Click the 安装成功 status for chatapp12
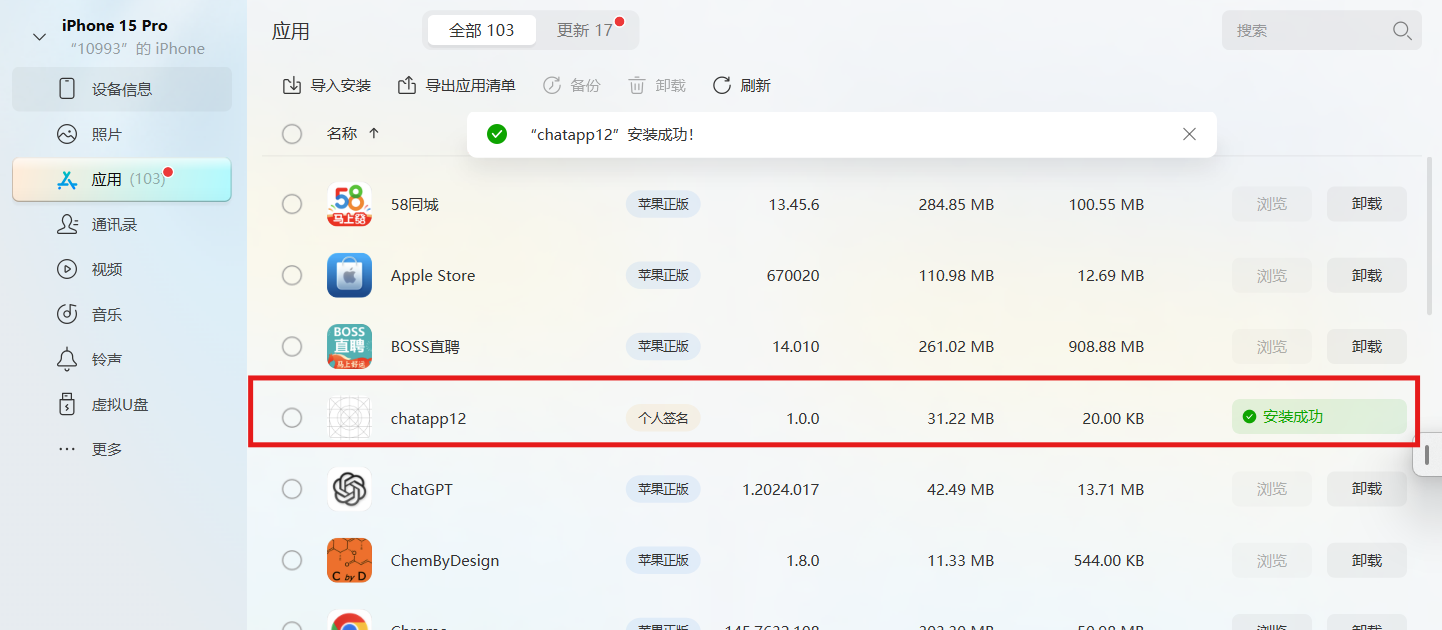Image resolution: width=1442 pixels, height=630 pixels. coord(1319,416)
